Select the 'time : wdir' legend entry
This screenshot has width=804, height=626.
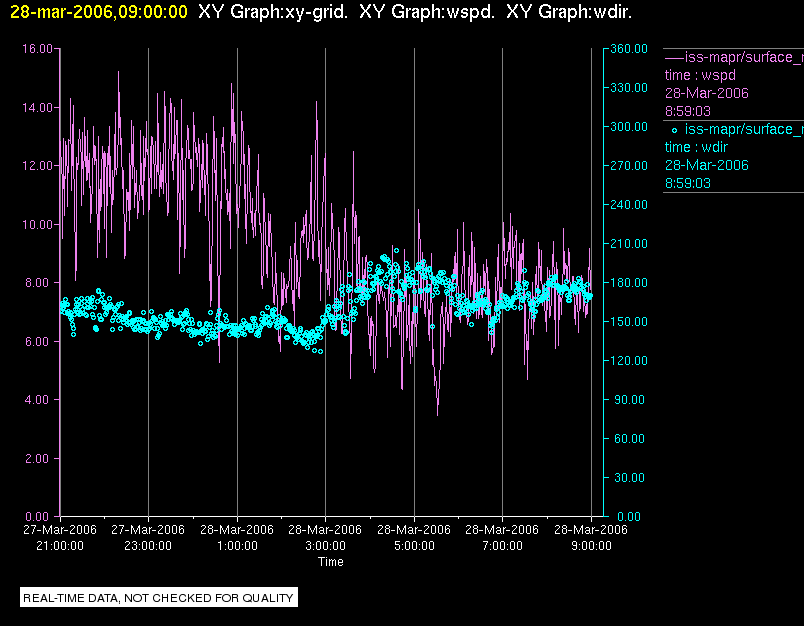[x=699, y=147]
